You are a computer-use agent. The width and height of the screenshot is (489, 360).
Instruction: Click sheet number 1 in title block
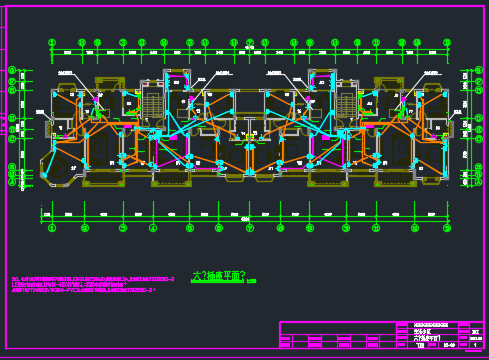(475, 345)
